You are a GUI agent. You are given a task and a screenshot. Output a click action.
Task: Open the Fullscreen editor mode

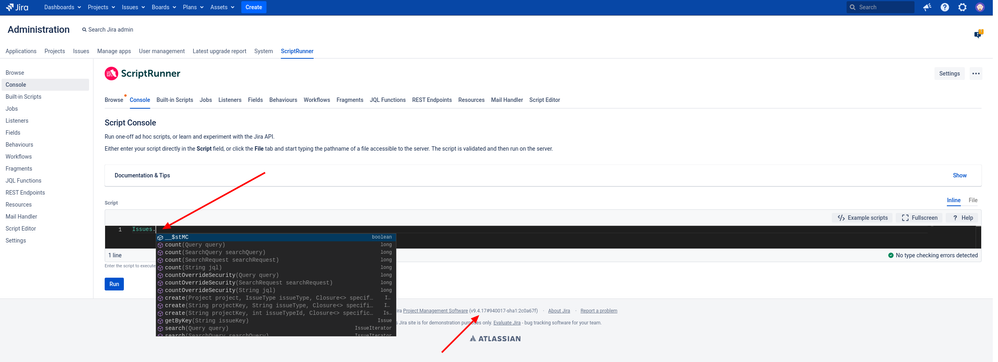coord(920,218)
